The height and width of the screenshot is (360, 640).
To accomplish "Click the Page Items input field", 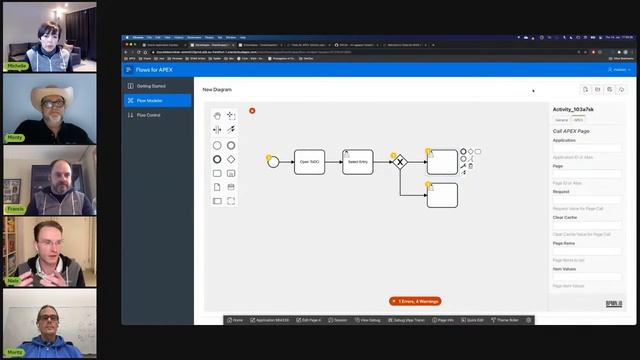I will pyautogui.click(x=587, y=251).
